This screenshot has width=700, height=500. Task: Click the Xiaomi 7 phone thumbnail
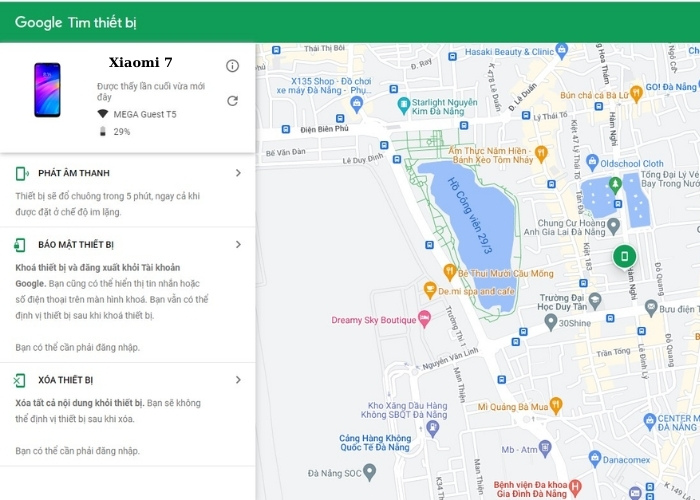coord(47,90)
